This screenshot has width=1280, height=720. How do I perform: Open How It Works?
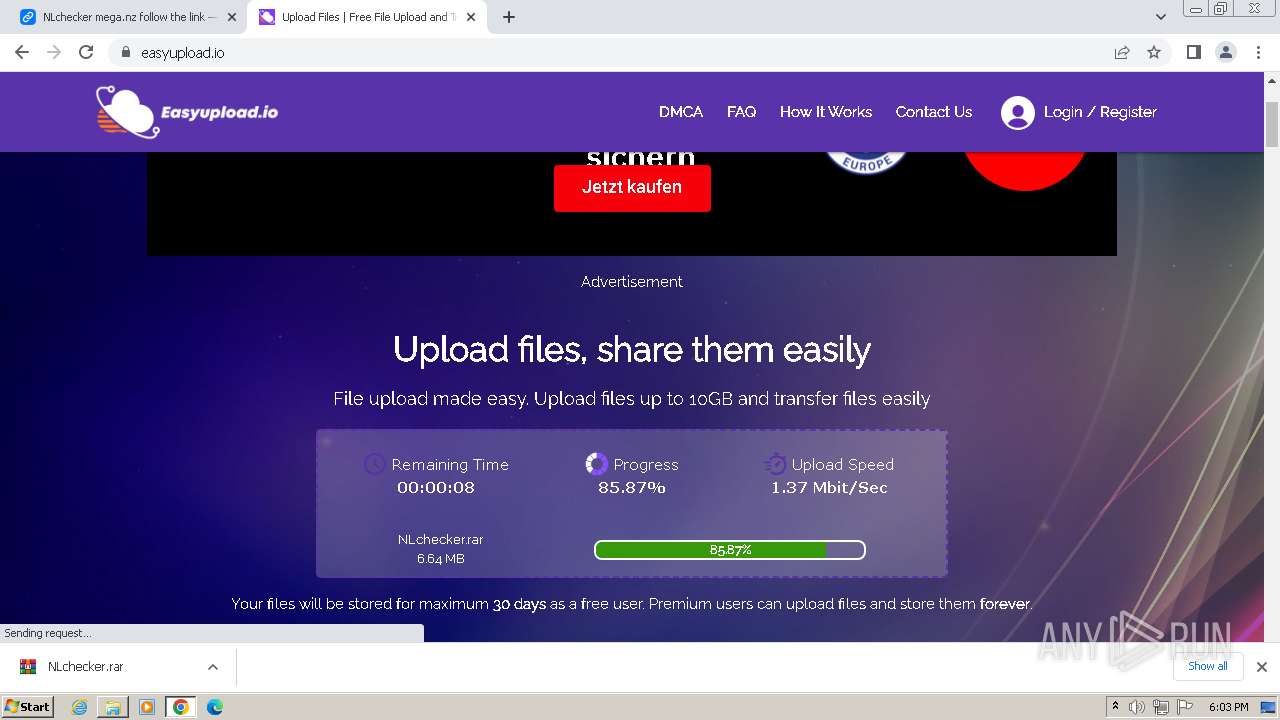pyautogui.click(x=826, y=112)
